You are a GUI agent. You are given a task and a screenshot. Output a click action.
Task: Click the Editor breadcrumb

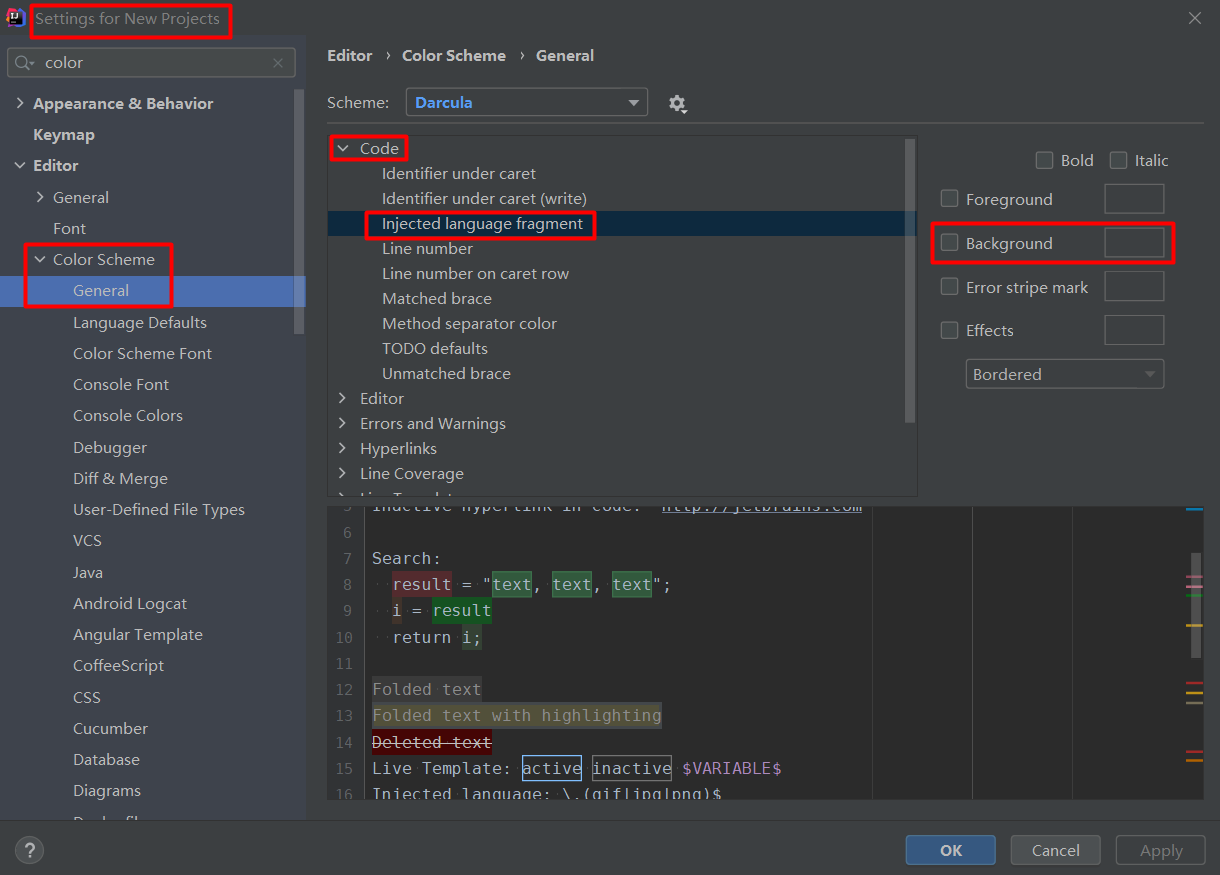click(x=350, y=56)
